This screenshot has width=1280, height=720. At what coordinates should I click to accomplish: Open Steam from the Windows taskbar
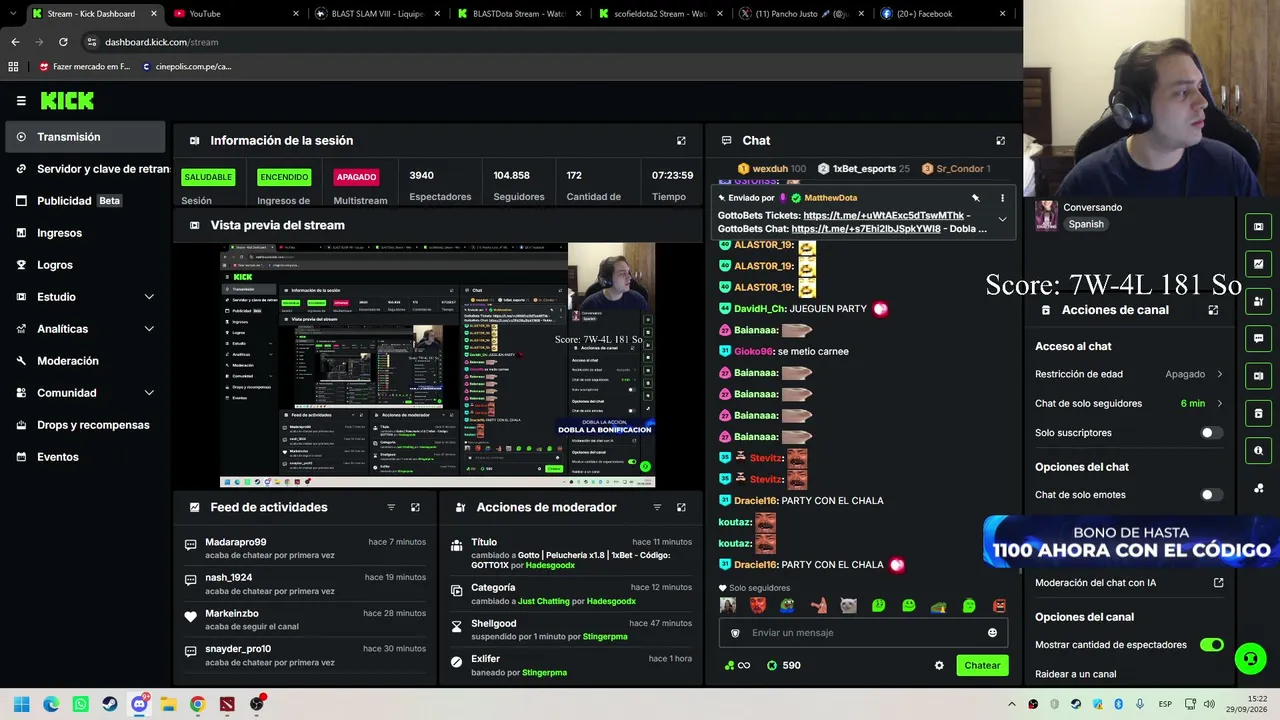110,705
